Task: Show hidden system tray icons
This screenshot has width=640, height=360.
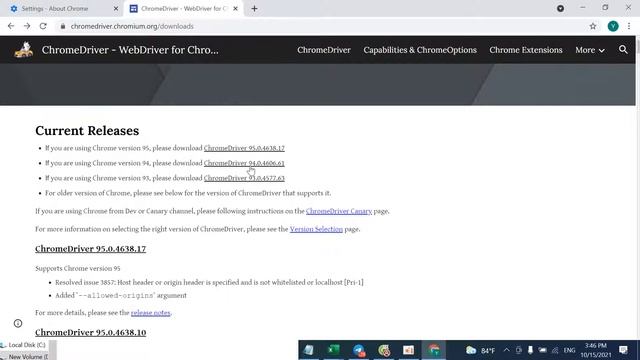Action: tap(506, 350)
